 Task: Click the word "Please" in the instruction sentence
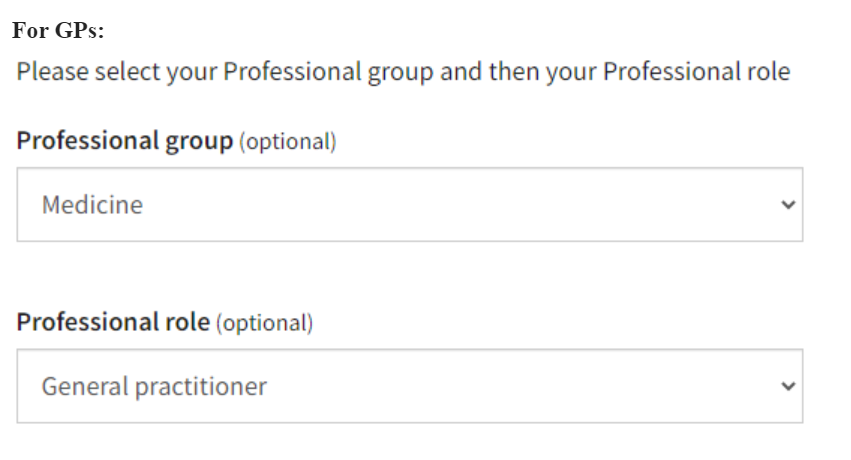point(51,73)
